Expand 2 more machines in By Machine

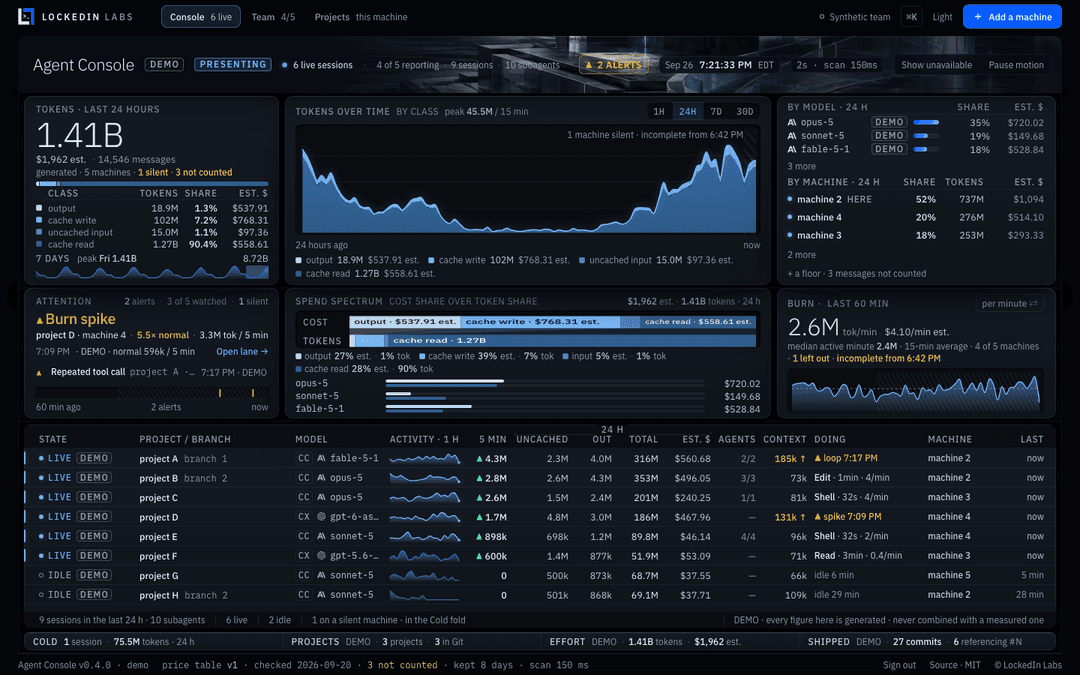tap(802, 255)
